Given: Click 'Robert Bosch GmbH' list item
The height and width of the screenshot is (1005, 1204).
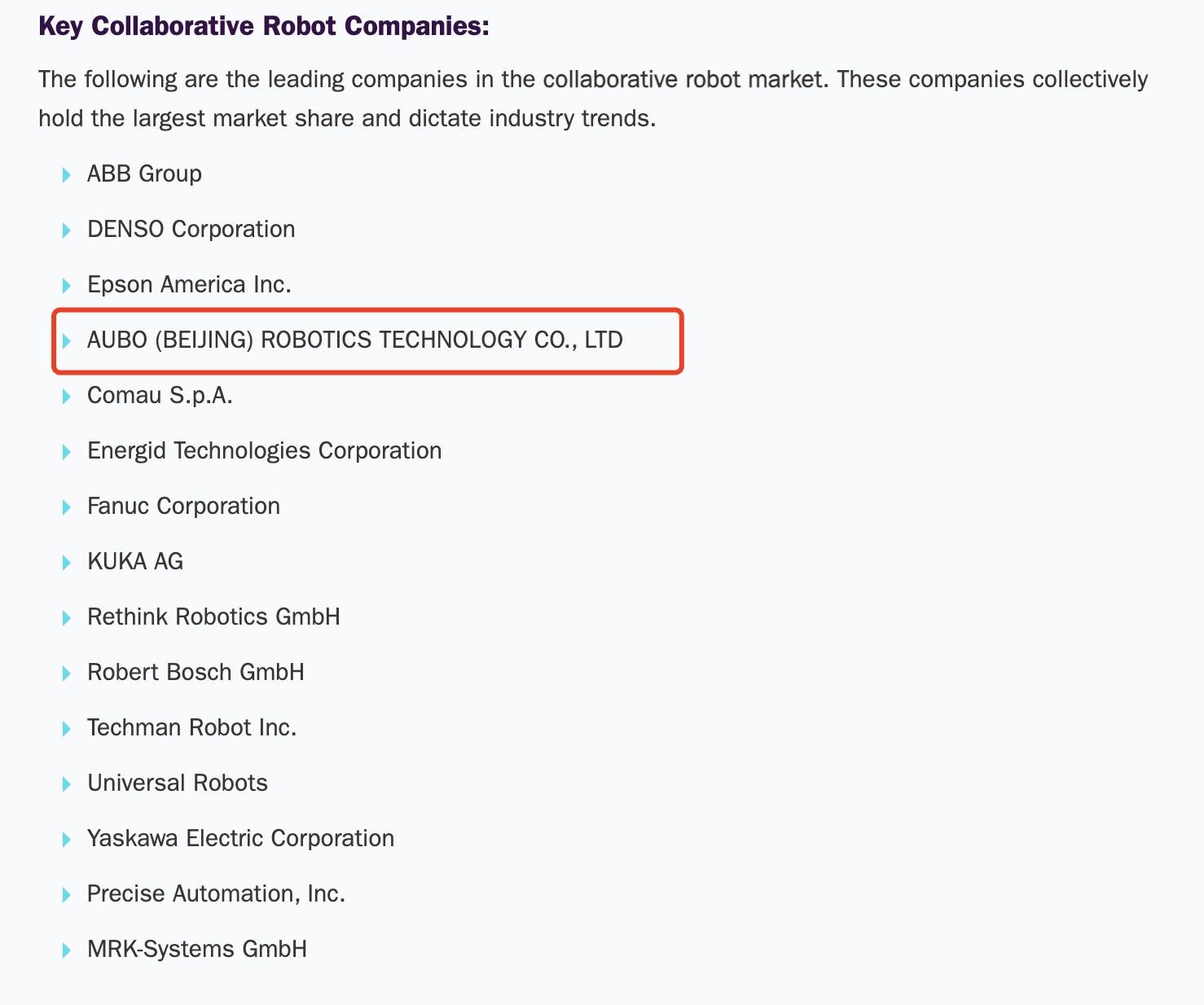Looking at the screenshot, I should click(x=196, y=673).
